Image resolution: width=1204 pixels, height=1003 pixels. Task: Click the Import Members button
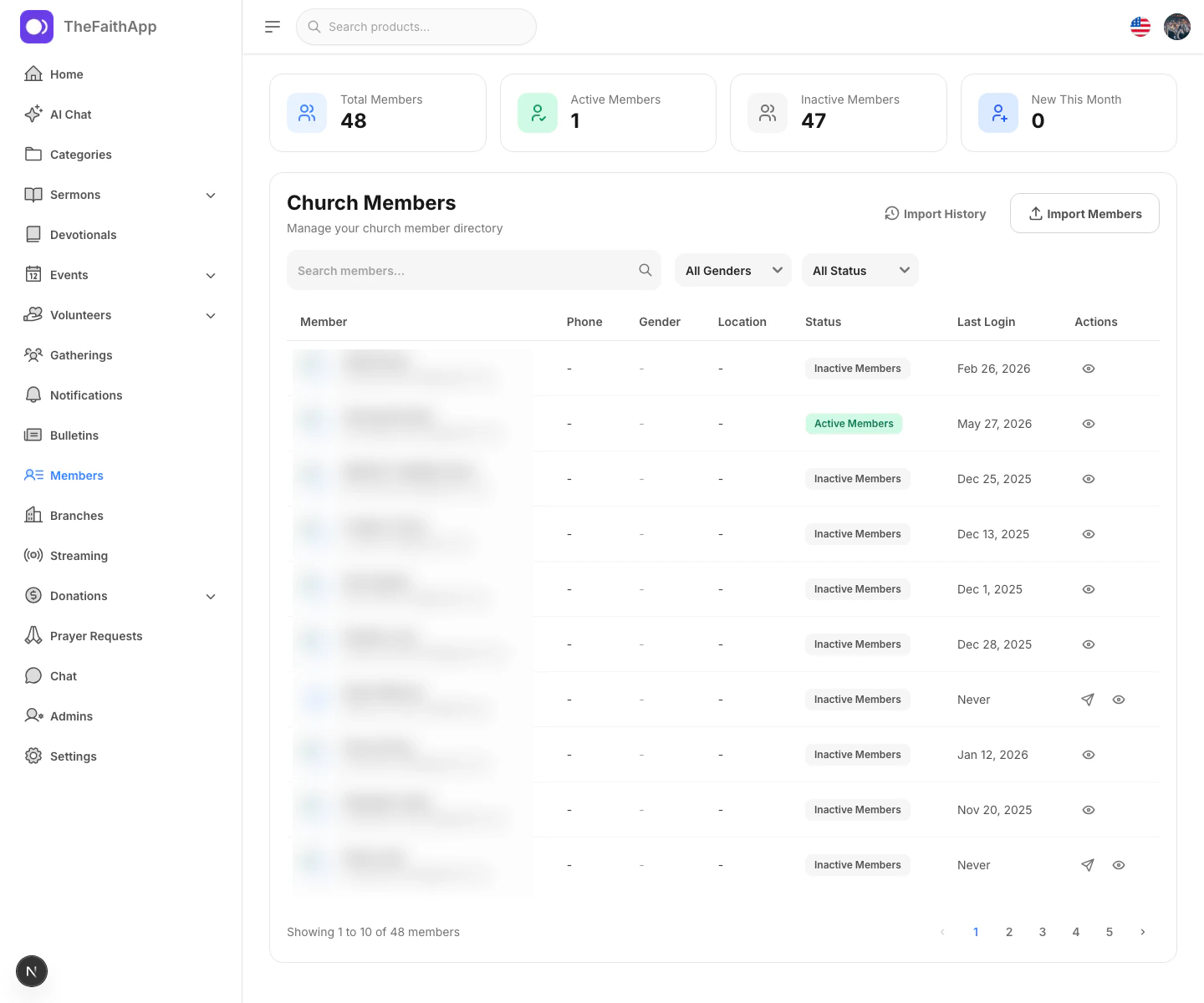pos(1084,213)
